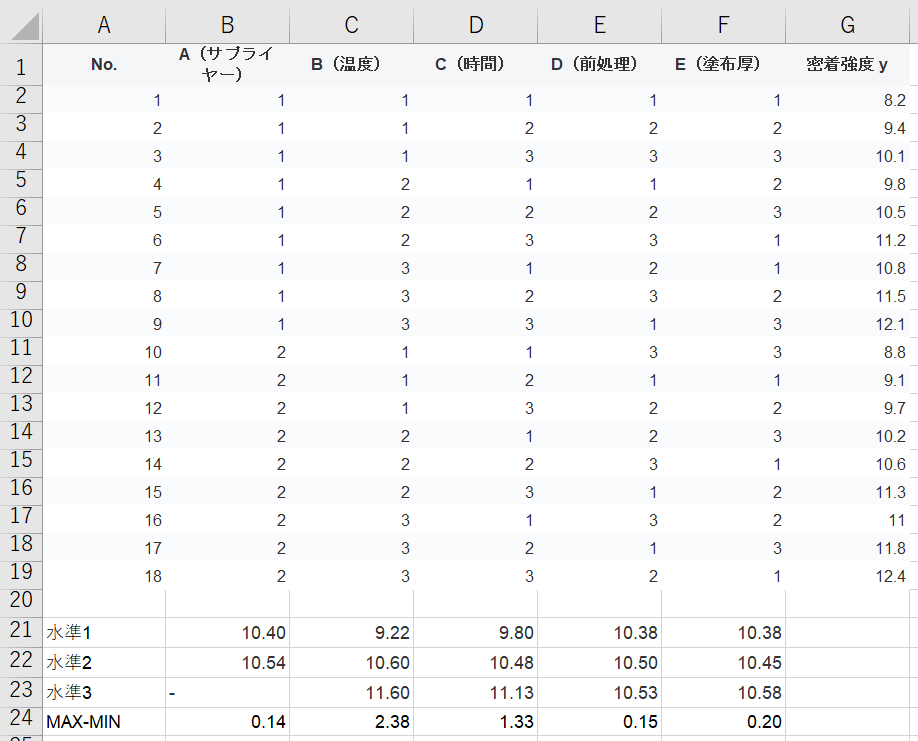Click the 水準1 label cell

[x=104, y=633]
